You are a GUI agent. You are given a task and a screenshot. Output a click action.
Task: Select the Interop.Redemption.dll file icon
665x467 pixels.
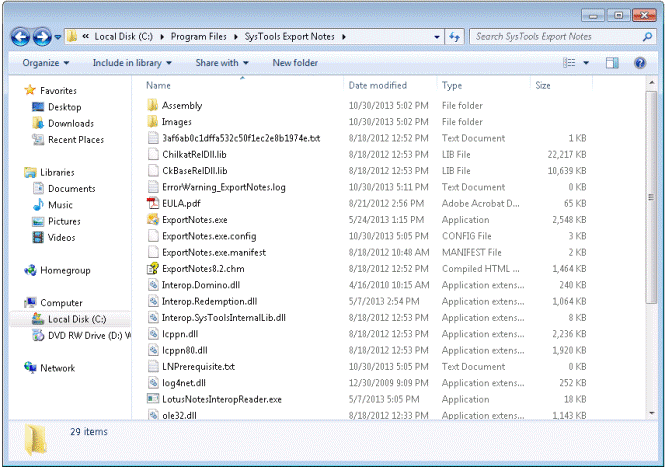click(153, 301)
